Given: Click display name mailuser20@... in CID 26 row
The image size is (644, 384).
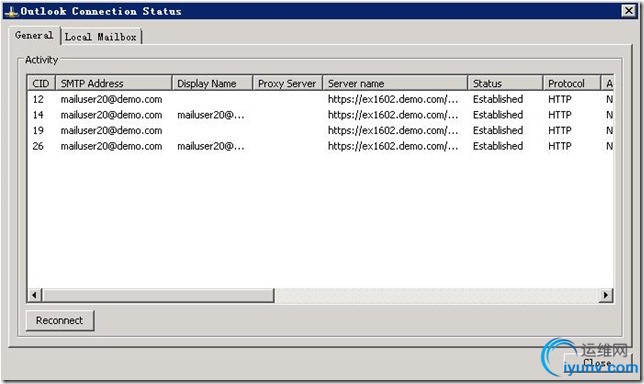Looking at the screenshot, I should [x=211, y=146].
